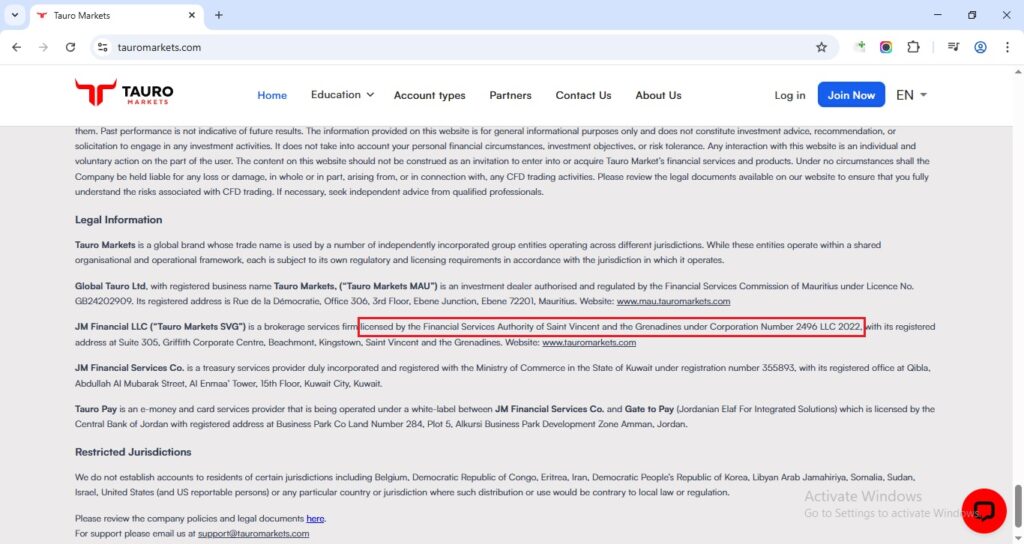1024x544 pixels.
Task: Click the Join Now button
Action: click(x=851, y=95)
